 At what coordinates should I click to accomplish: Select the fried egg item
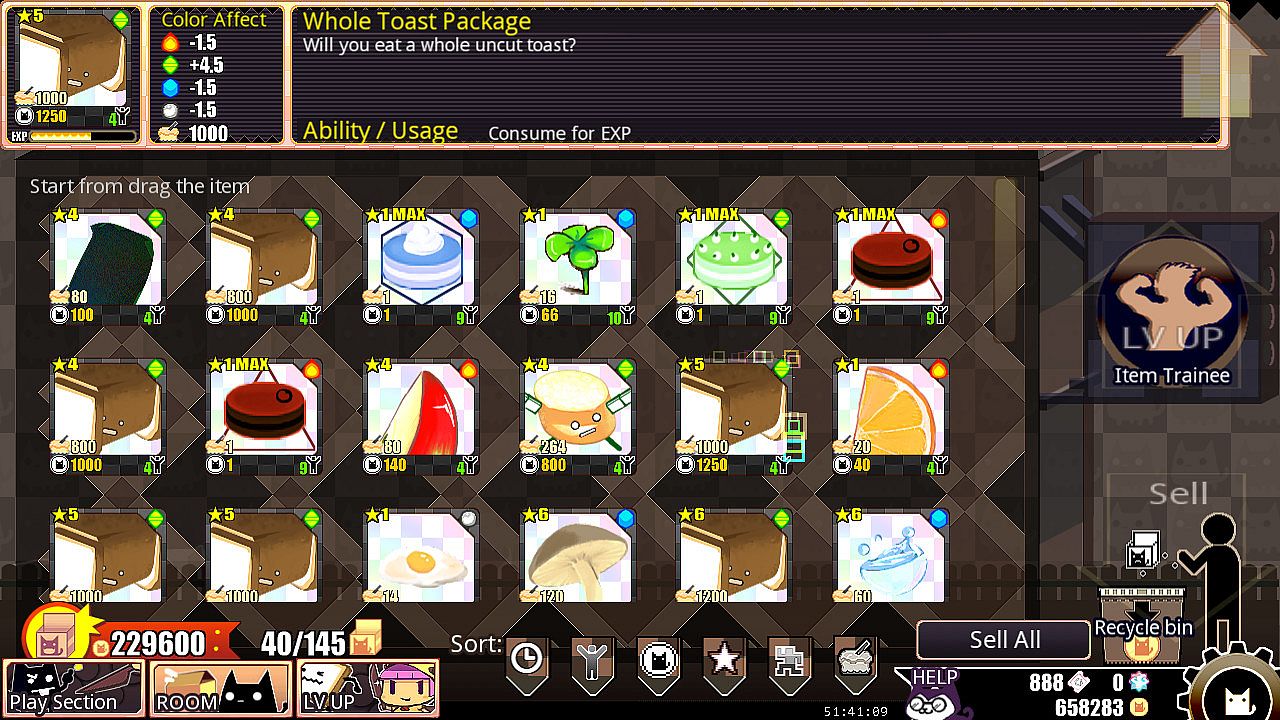pyautogui.click(x=420, y=556)
